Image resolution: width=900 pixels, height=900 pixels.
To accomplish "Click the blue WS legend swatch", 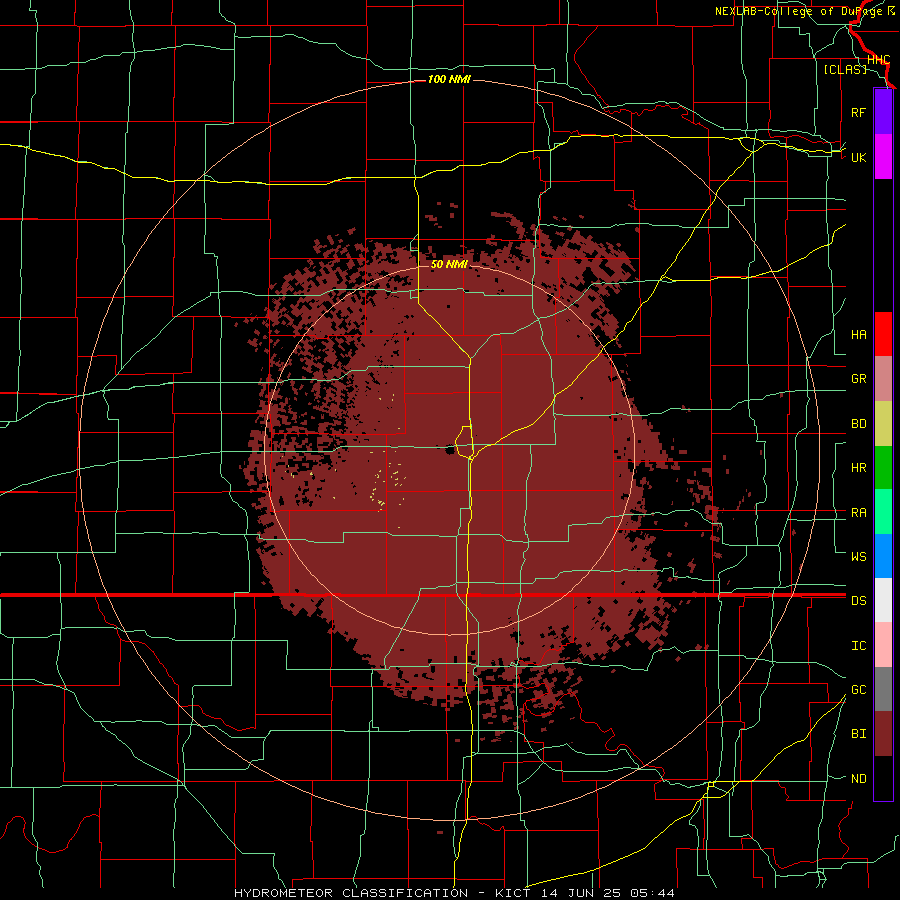I will (883, 556).
